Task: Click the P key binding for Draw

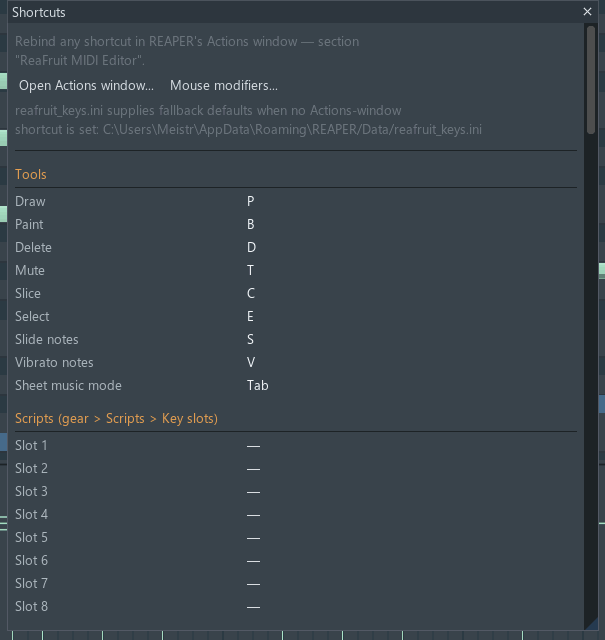Action: [251, 202]
